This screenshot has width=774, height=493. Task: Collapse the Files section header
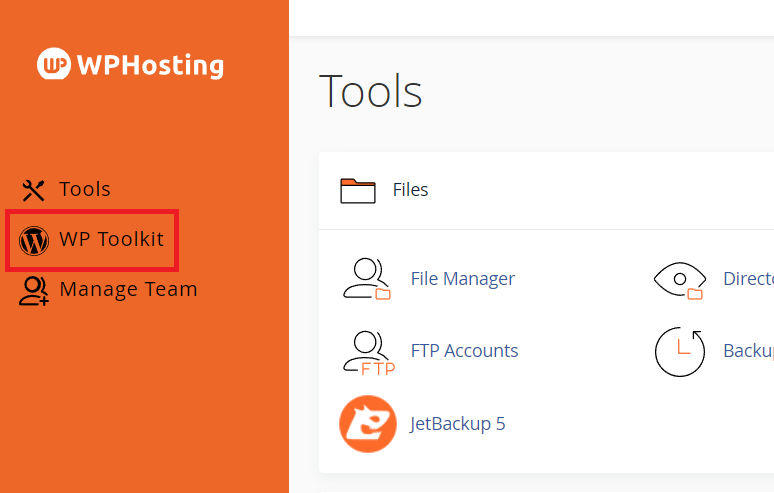pos(410,190)
